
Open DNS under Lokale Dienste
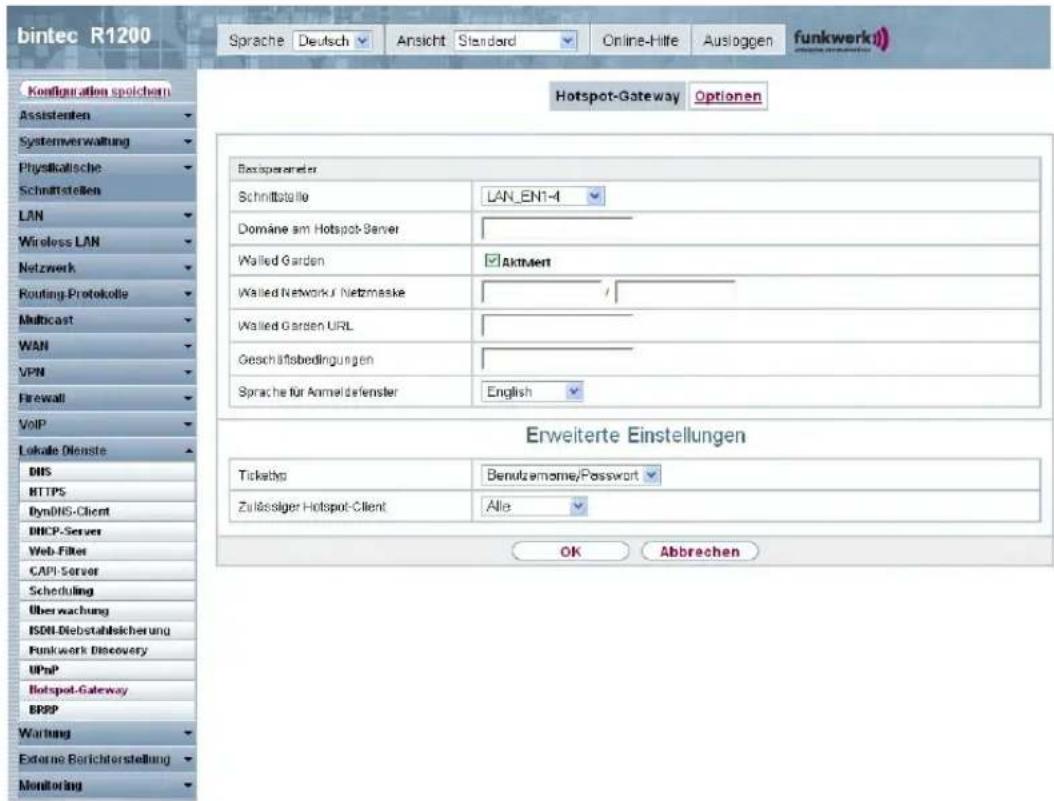(108, 472)
